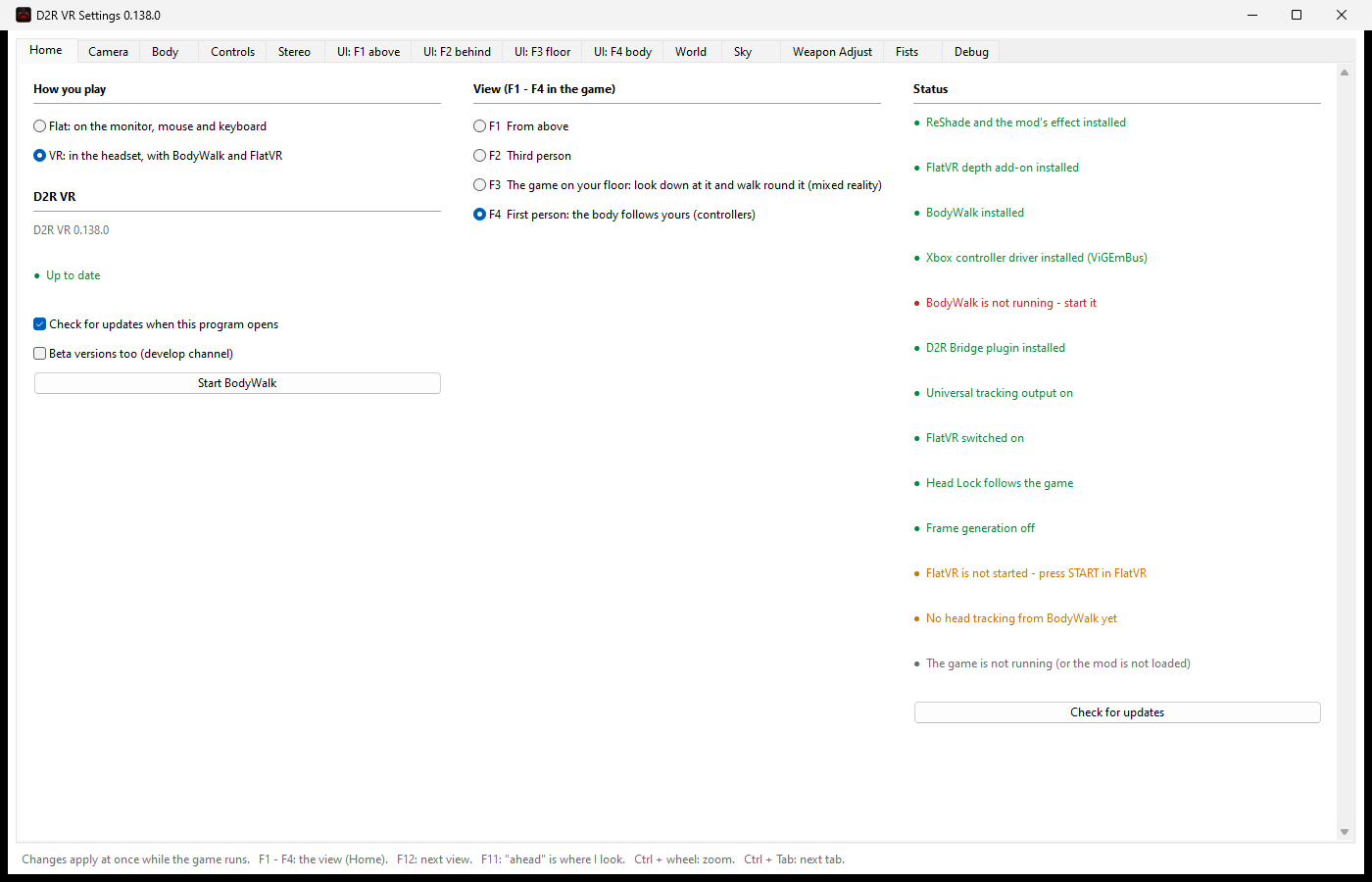
Task: Choose F4 First person view
Action: coord(614,215)
